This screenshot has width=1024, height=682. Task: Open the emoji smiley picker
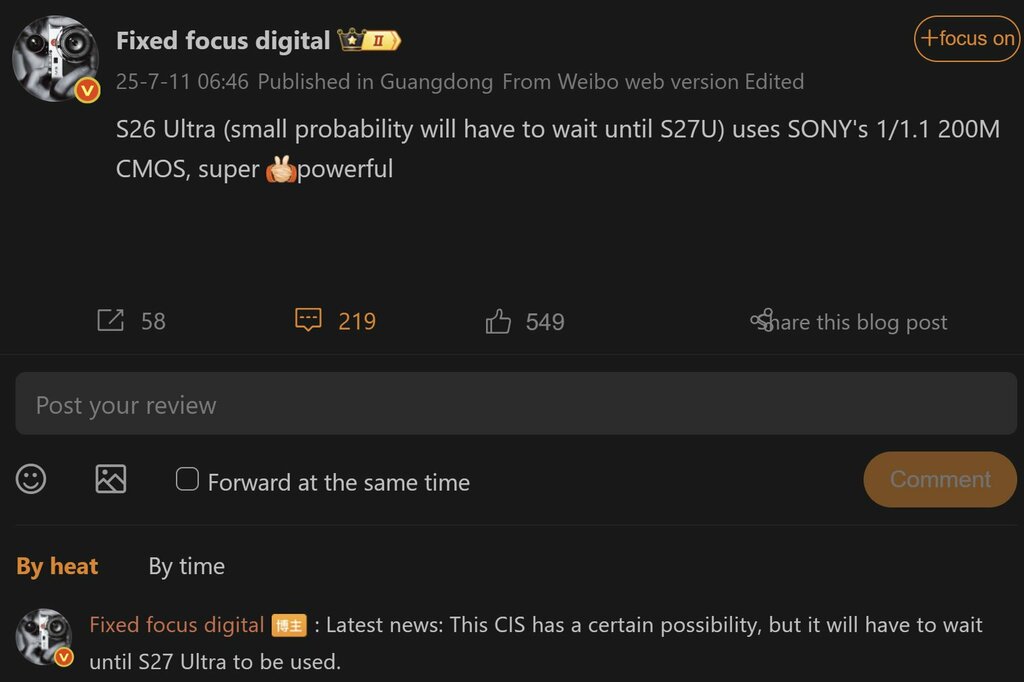(x=31, y=479)
